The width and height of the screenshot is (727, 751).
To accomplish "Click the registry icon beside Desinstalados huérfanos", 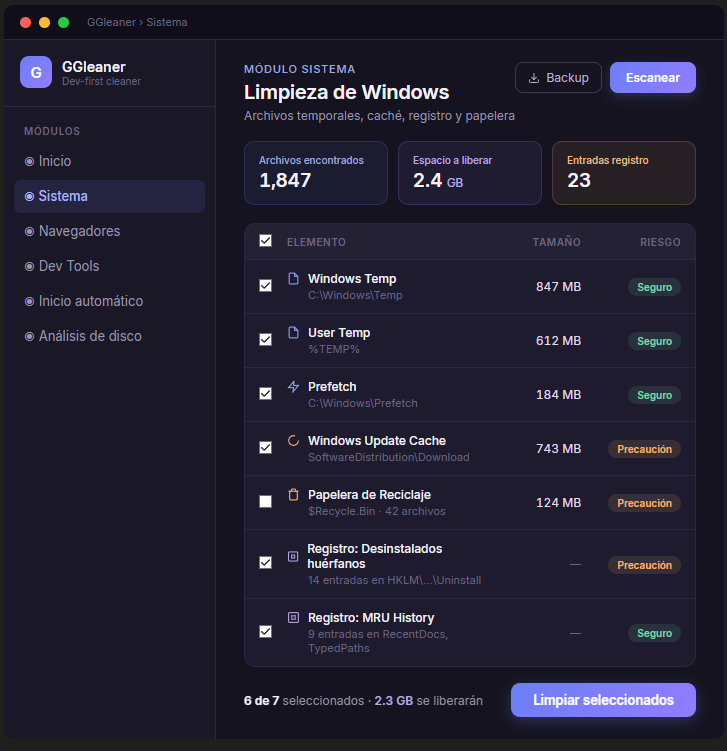I will pos(293,556).
